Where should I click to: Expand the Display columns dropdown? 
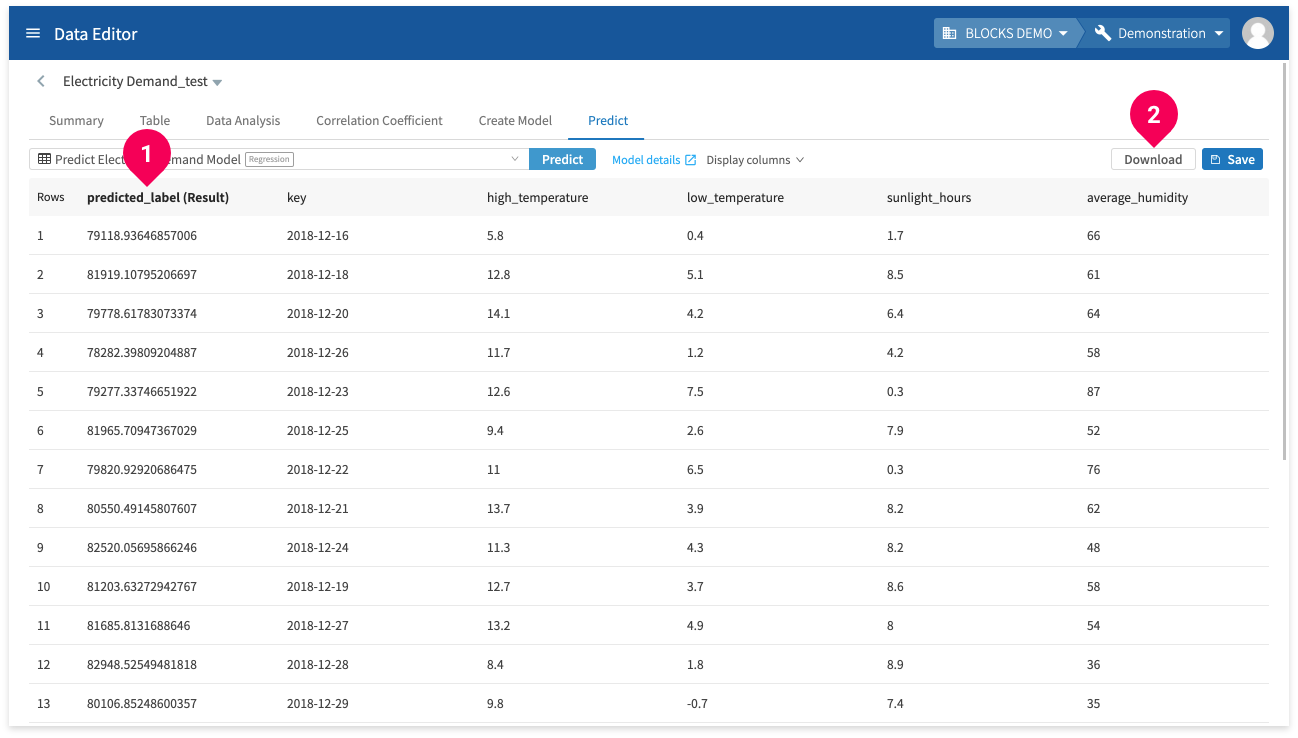(x=755, y=160)
